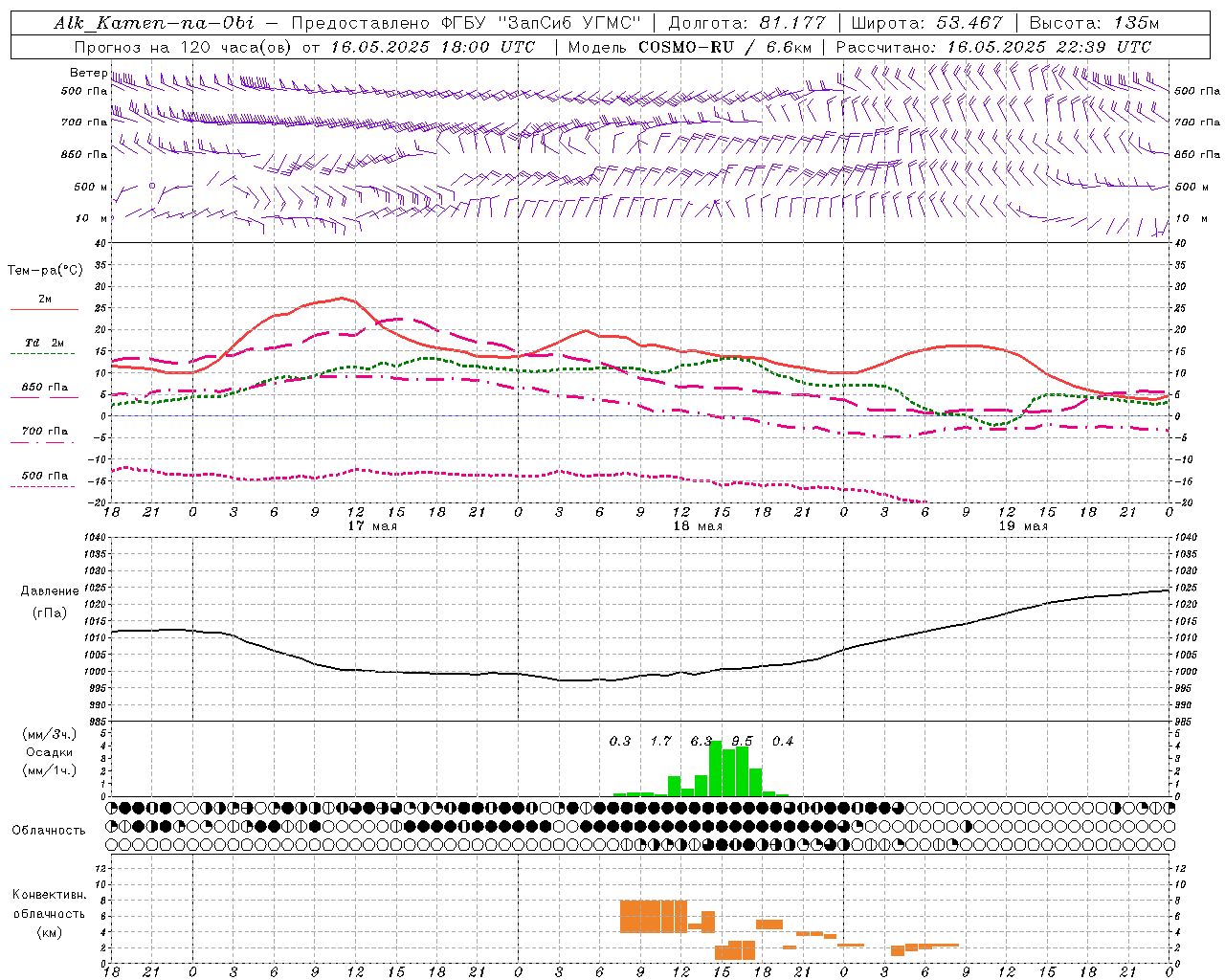Click the 17 мая date label
Screen dimensions: 1225x980
click(x=371, y=526)
